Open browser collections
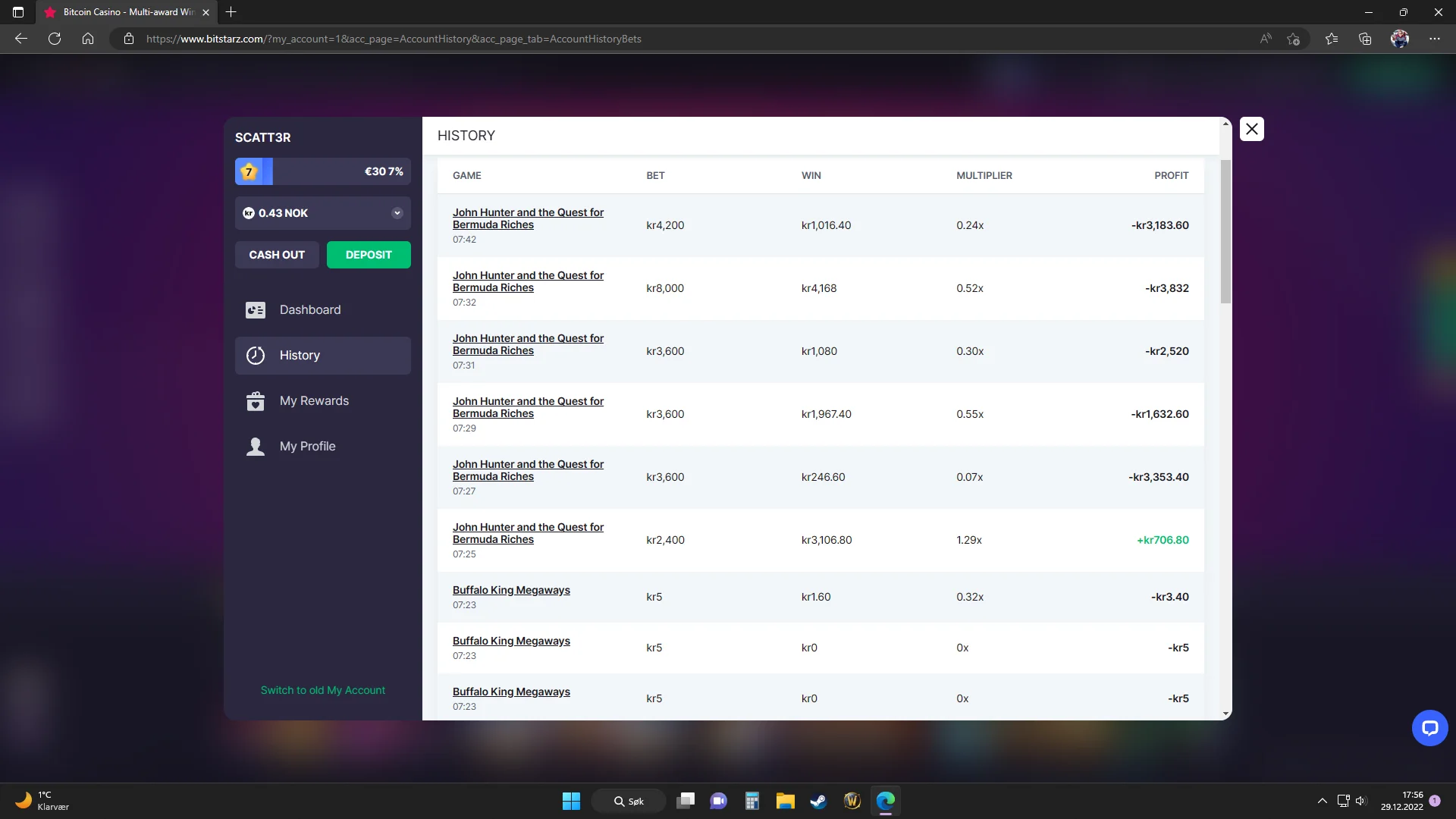Screen dimensions: 1456x819 coord(1365,39)
